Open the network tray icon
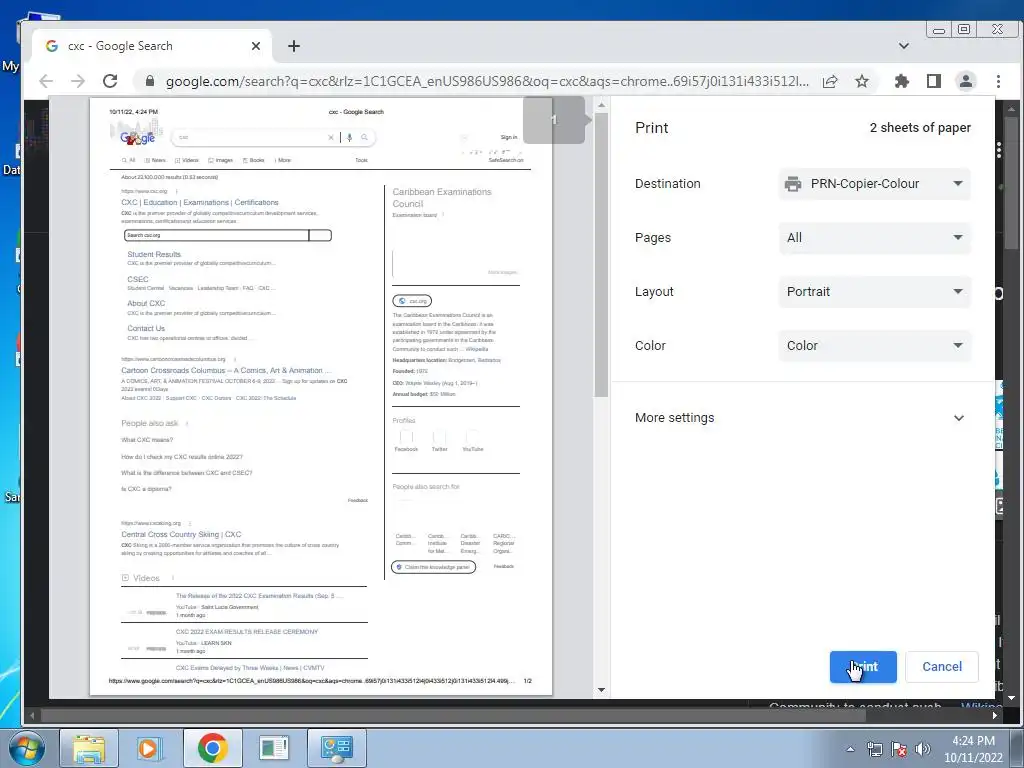Screen dimensions: 1024x768 [874, 749]
